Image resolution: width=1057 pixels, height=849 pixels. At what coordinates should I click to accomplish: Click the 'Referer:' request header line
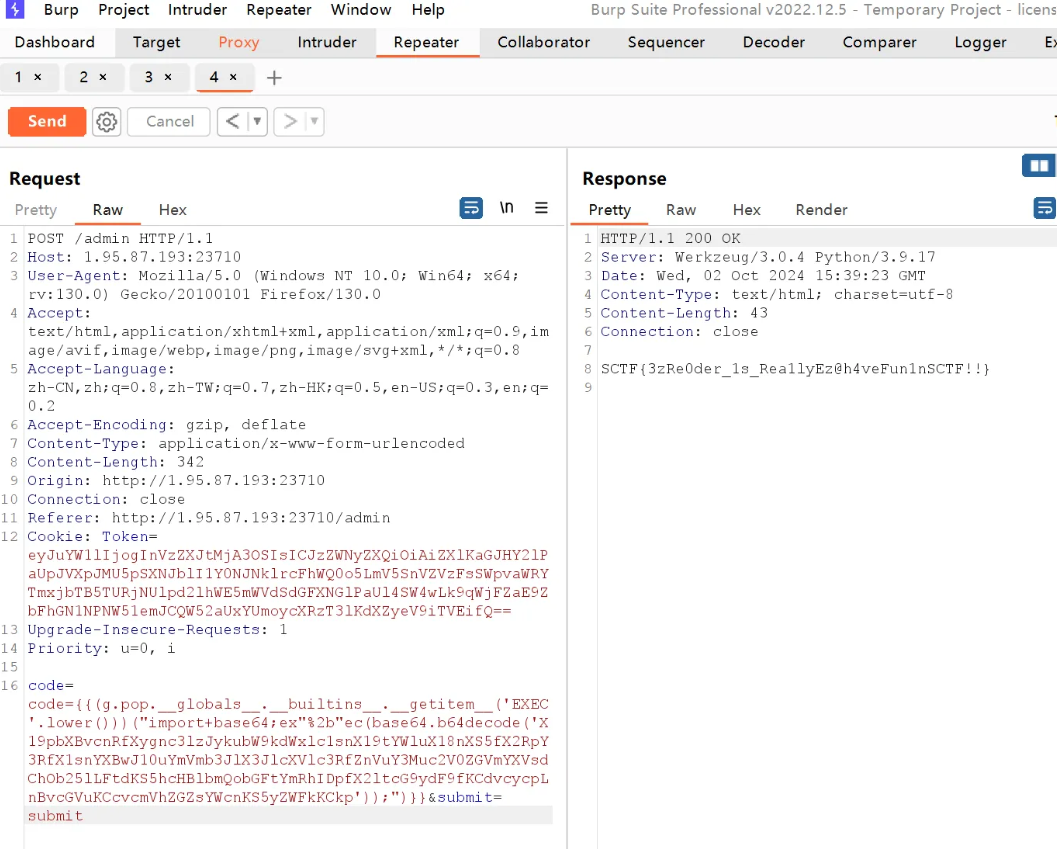tap(208, 517)
